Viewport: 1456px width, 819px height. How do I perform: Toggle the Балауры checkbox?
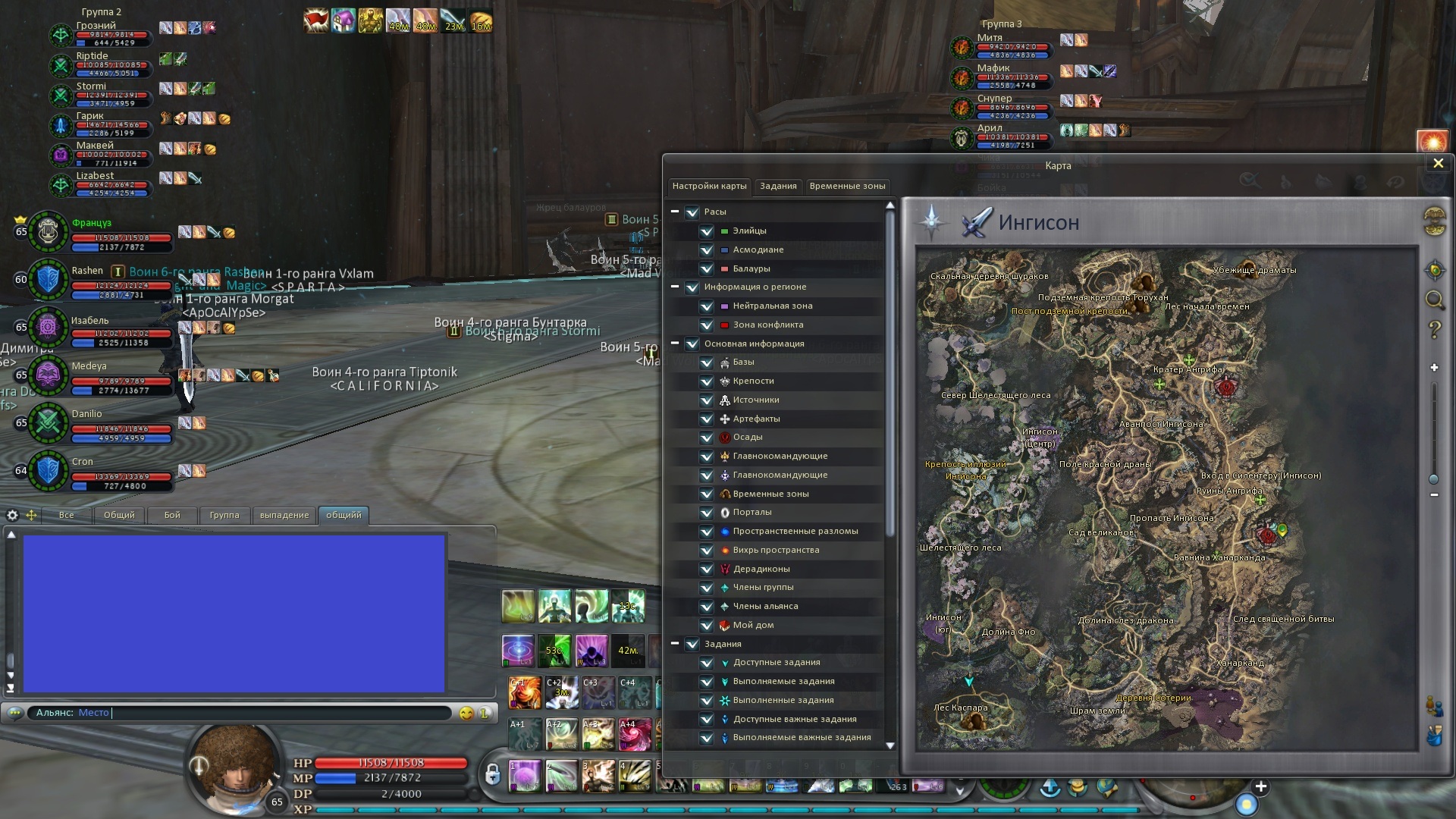(x=706, y=269)
